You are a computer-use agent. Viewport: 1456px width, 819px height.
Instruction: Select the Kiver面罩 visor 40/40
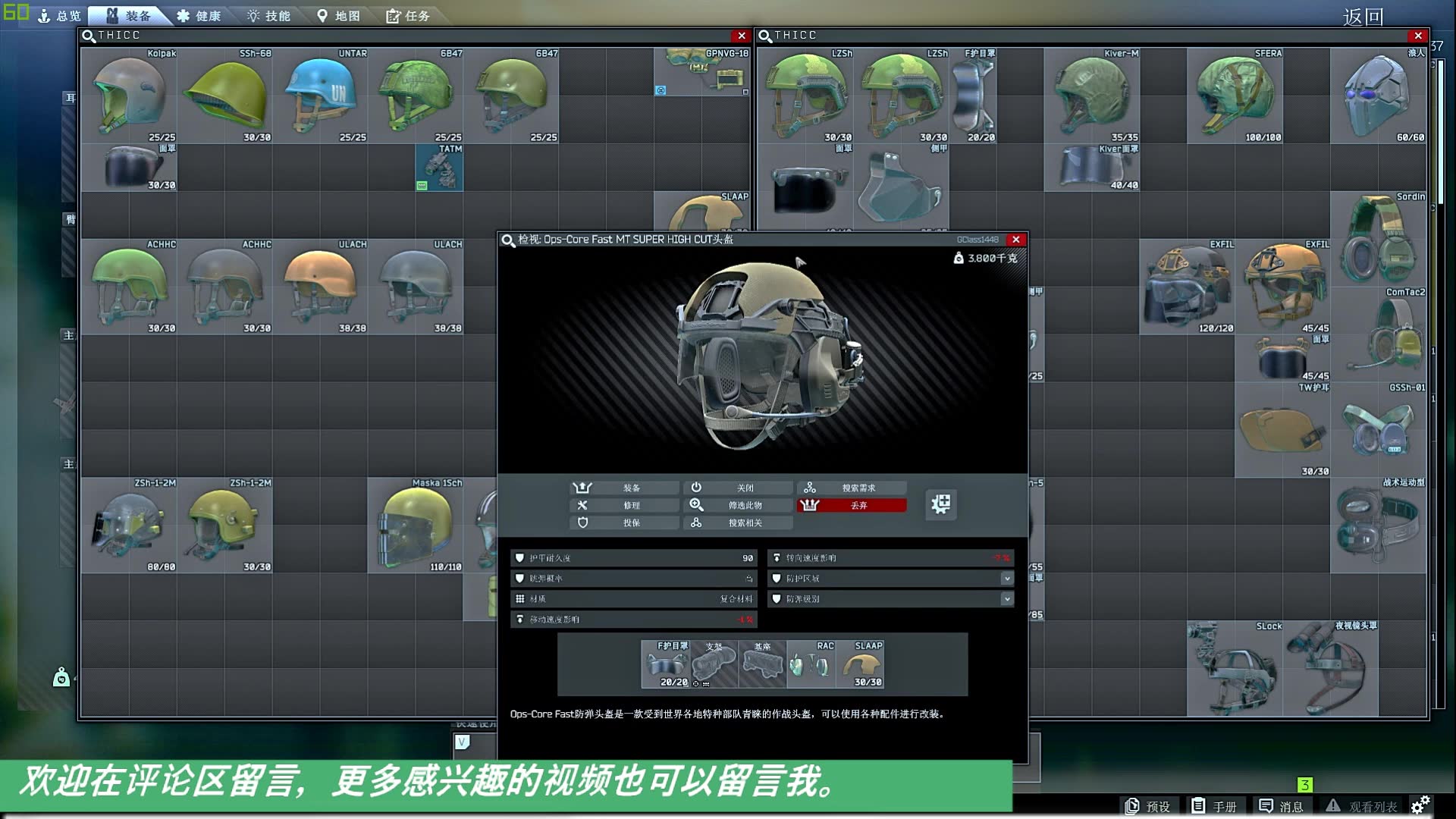point(1092,168)
